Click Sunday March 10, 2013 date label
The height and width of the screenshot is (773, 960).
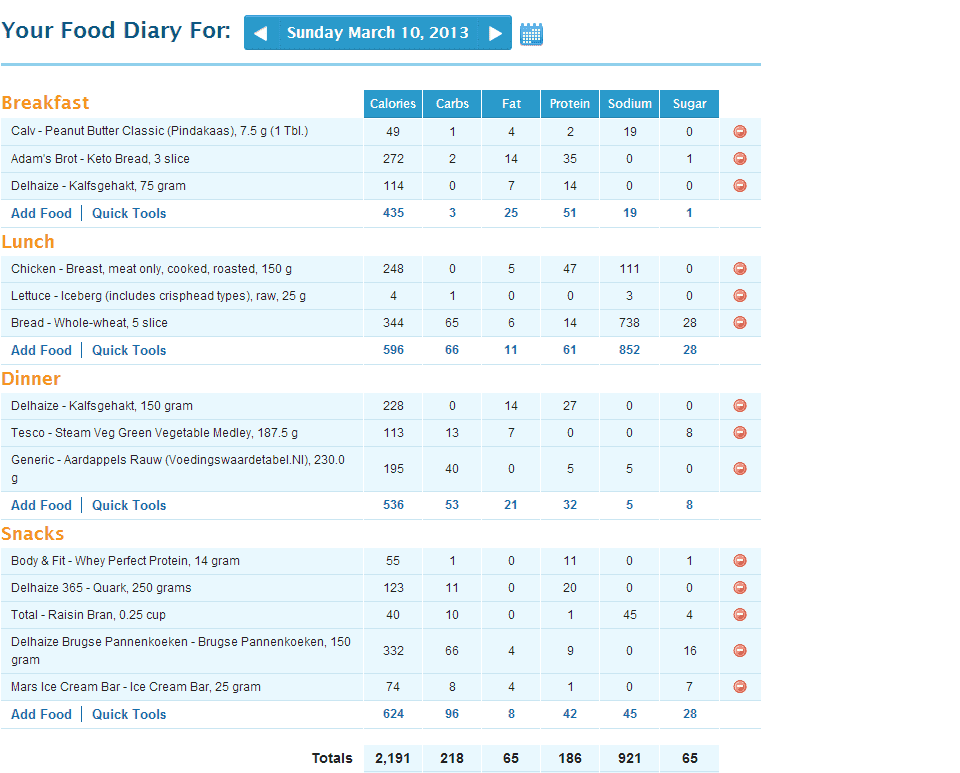click(x=377, y=33)
